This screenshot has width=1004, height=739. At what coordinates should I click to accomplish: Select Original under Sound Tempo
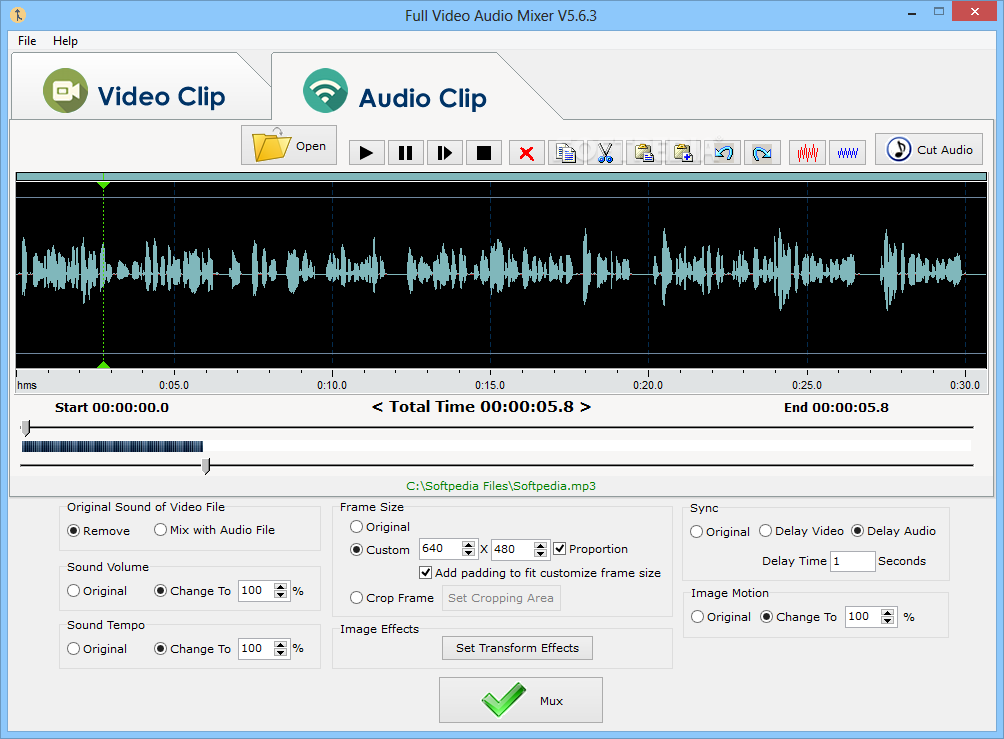pyautogui.click(x=97, y=649)
